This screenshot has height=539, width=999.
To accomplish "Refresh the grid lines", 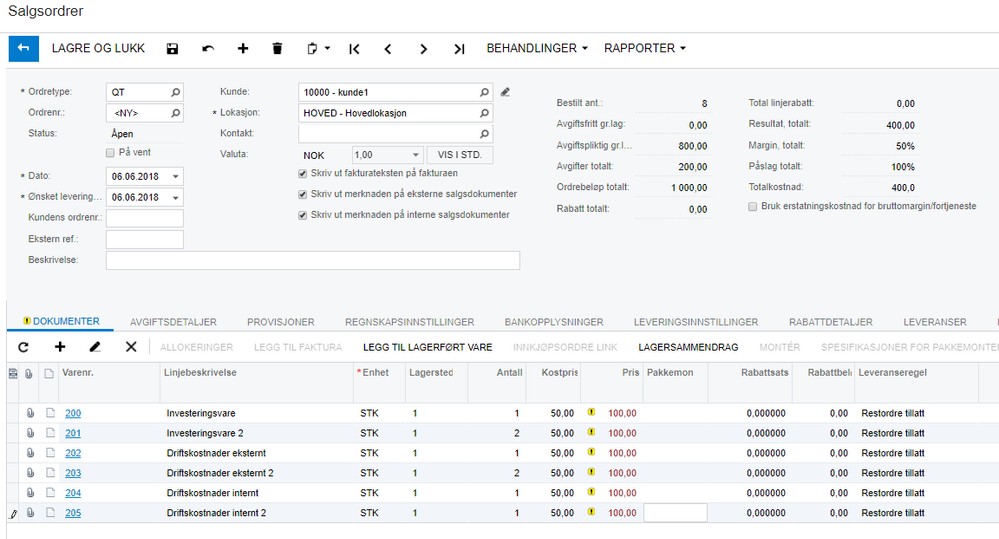I will pos(24,347).
